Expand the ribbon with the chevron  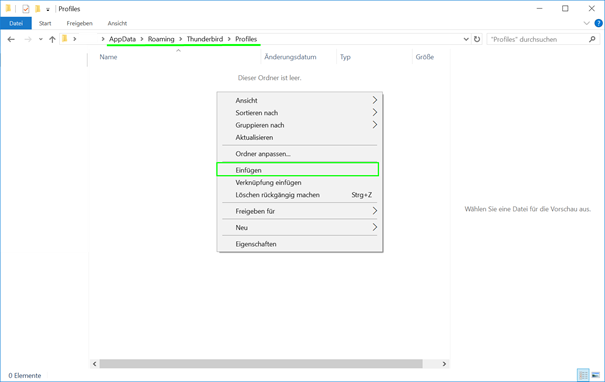(586, 23)
